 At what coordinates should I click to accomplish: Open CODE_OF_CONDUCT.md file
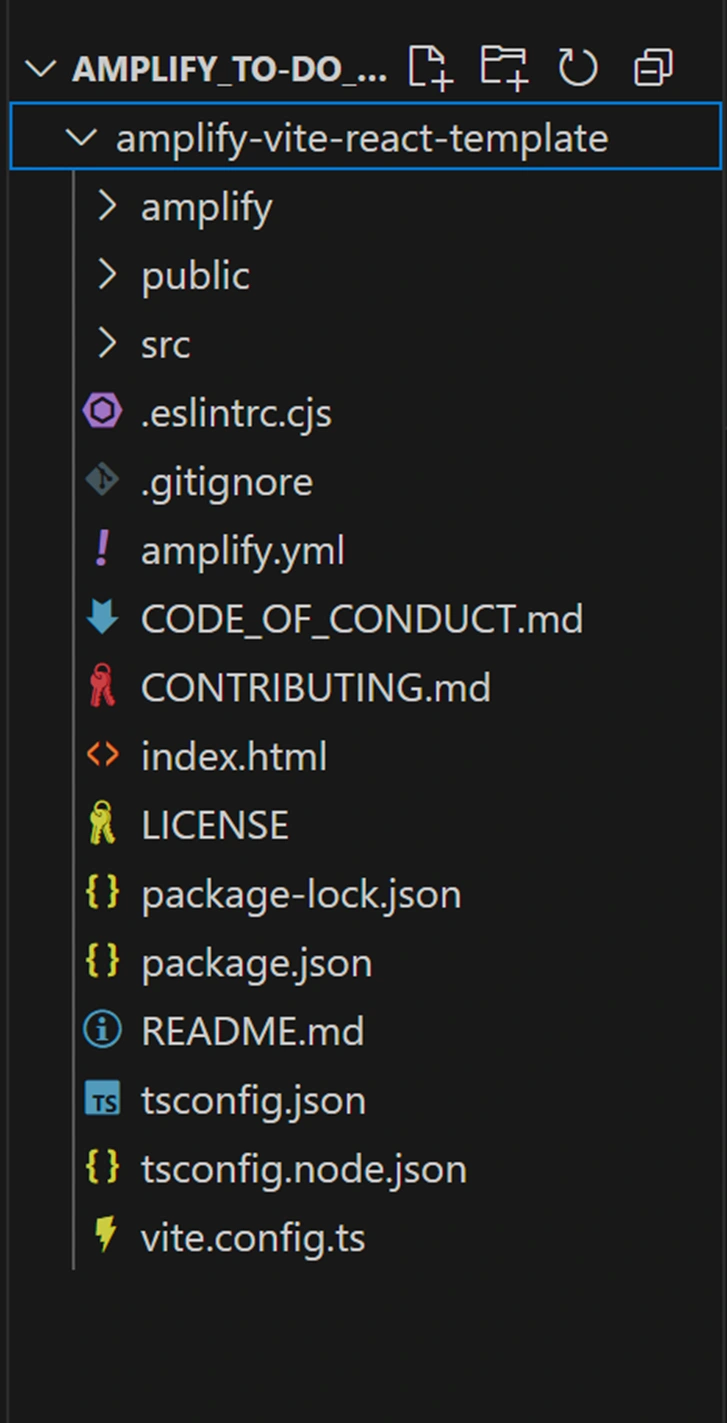pos(361,619)
